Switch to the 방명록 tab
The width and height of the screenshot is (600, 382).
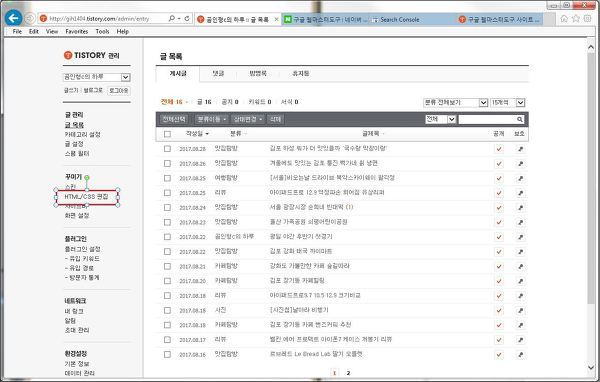258,73
